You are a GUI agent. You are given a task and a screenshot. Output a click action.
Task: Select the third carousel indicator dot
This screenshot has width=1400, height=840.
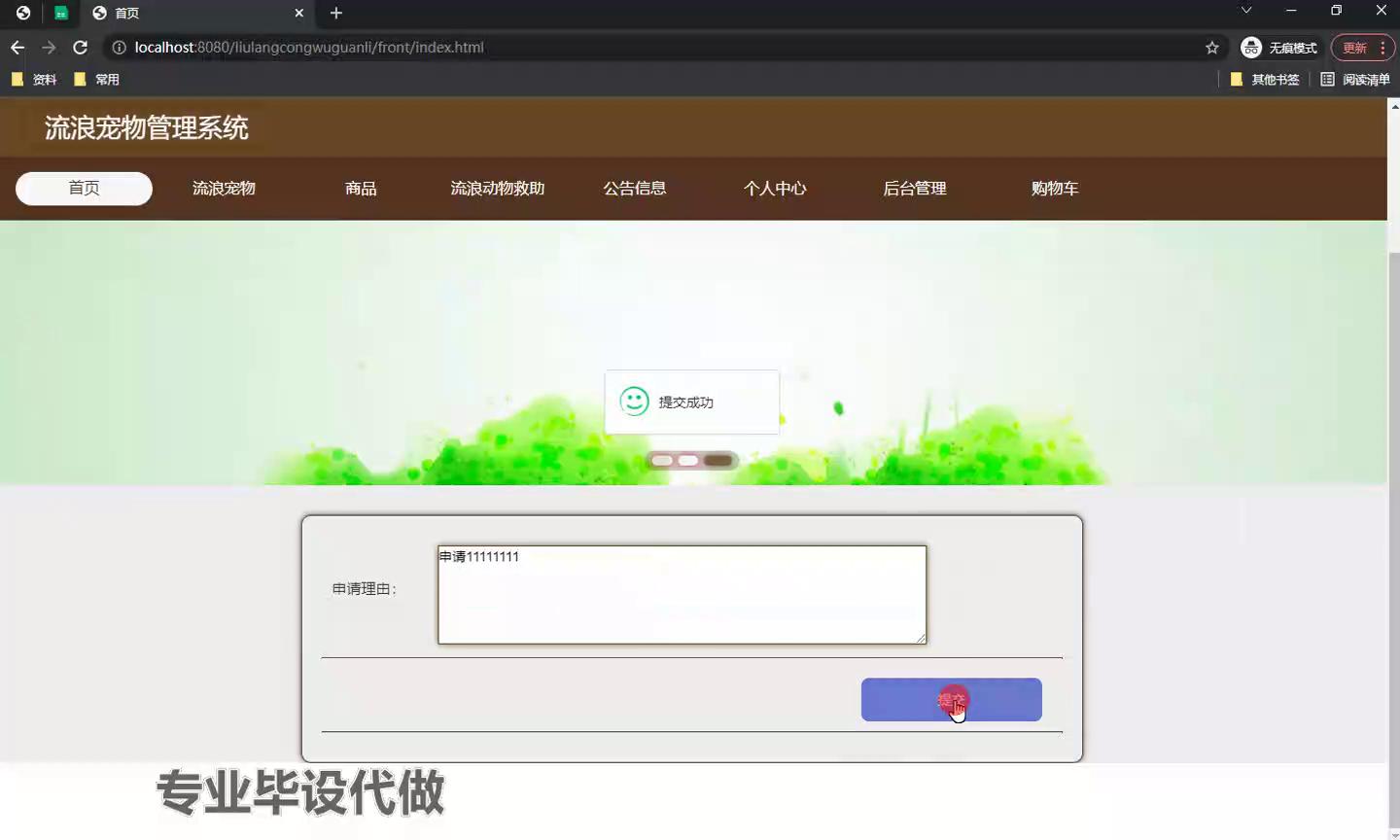717,461
